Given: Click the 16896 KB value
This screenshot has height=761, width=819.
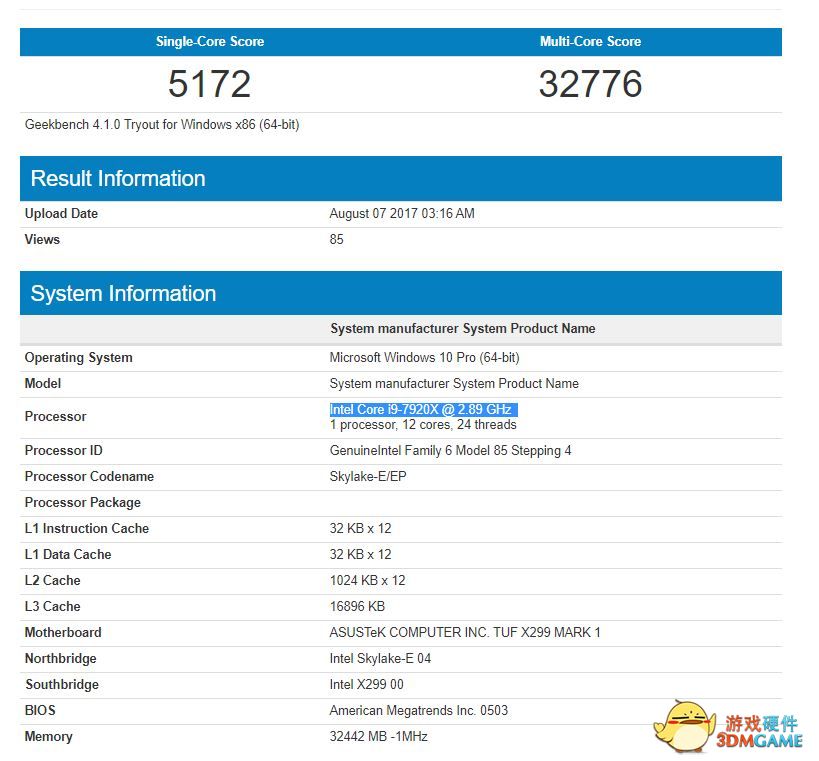Looking at the screenshot, I should click(357, 607).
